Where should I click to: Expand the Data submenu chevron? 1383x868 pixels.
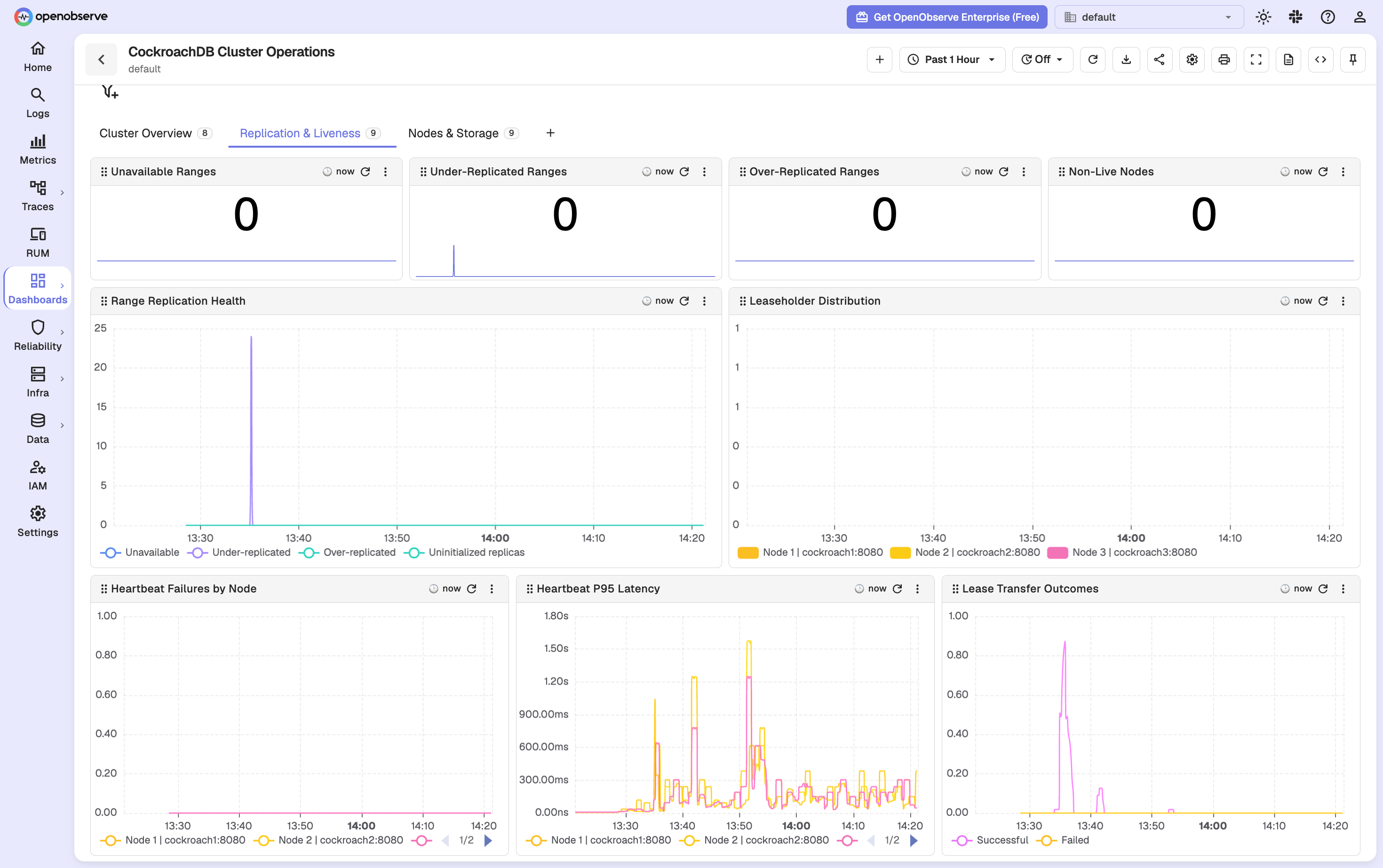(x=62, y=425)
